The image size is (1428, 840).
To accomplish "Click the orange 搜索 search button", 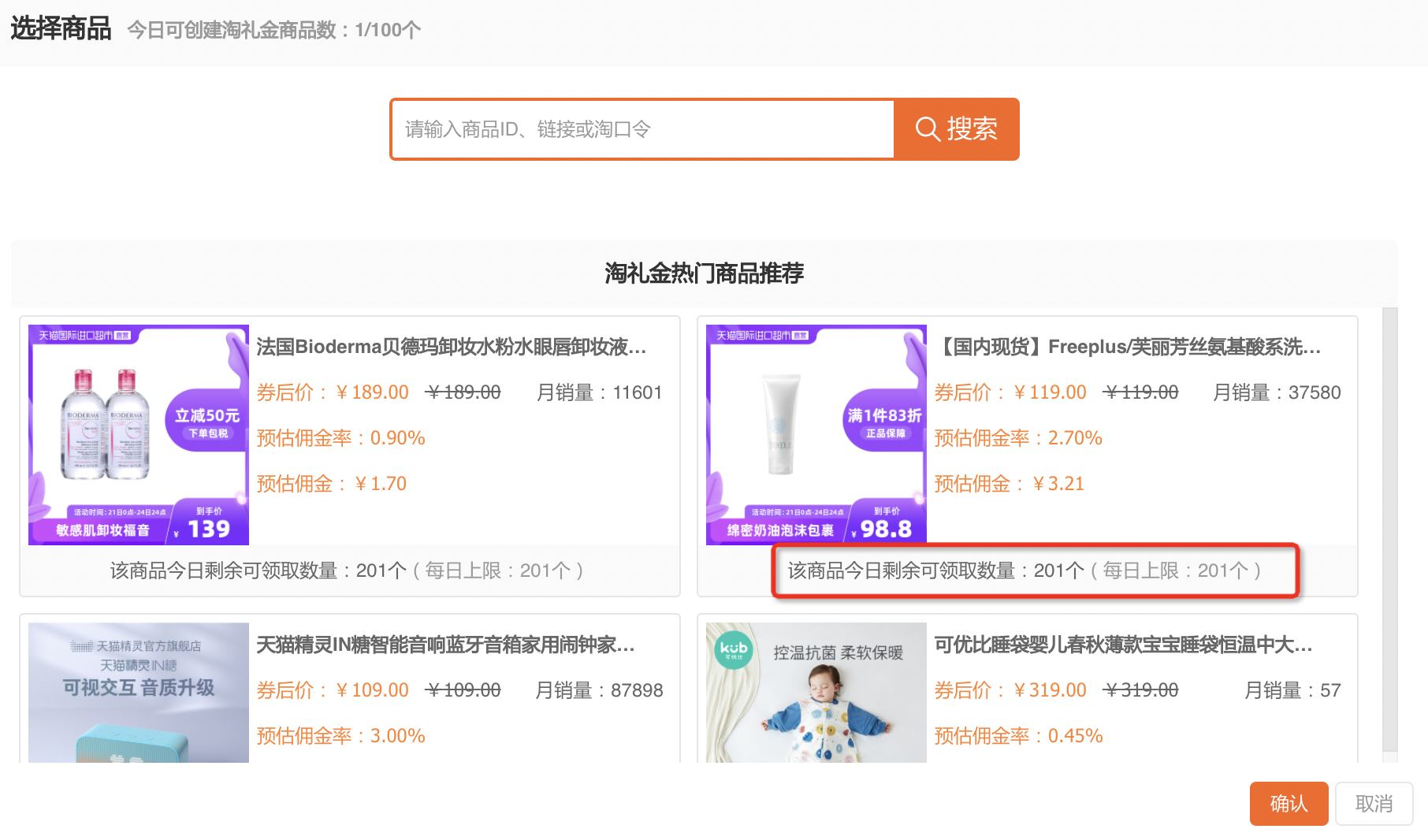I will [x=956, y=129].
